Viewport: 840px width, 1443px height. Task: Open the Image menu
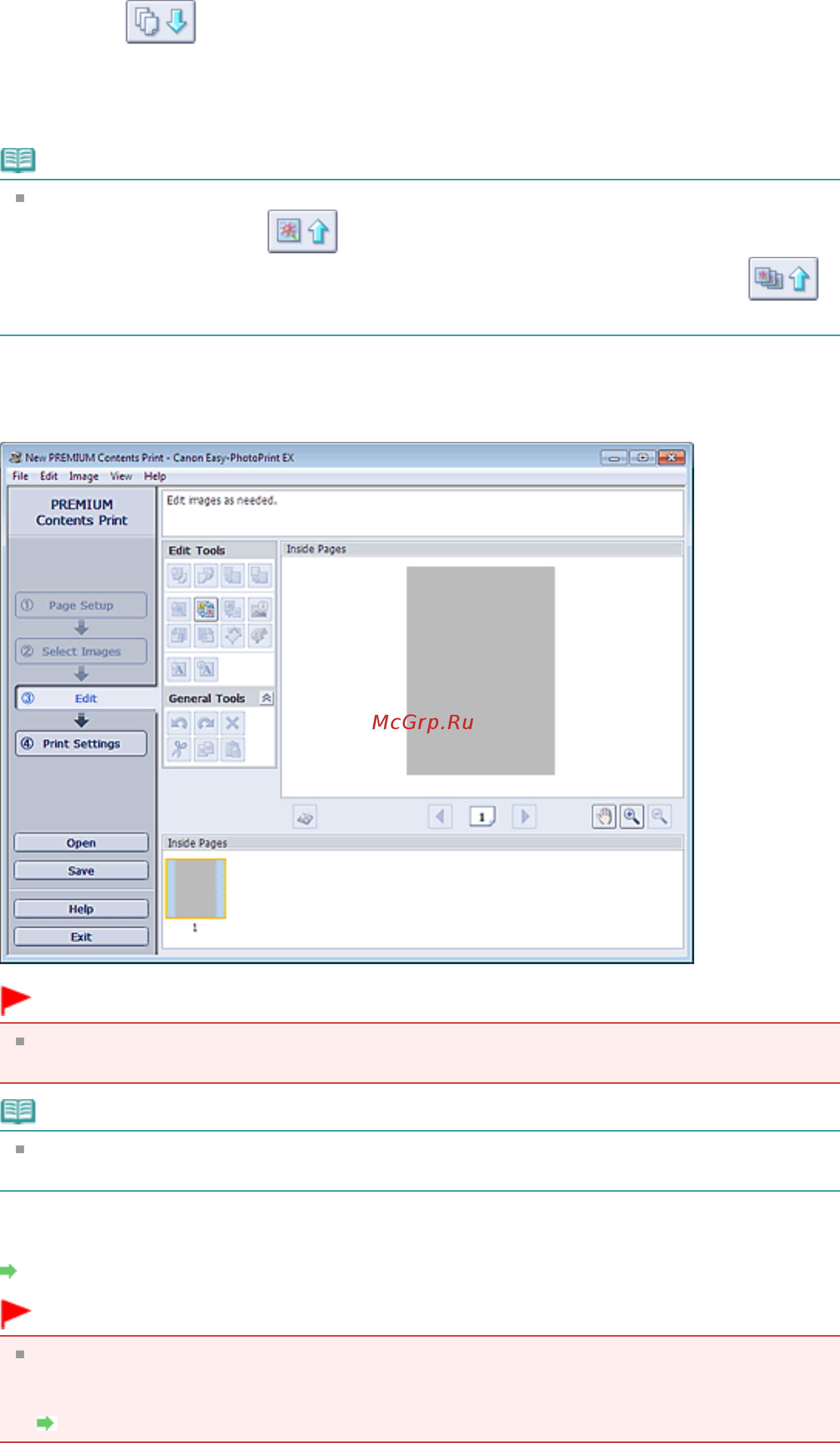84,476
